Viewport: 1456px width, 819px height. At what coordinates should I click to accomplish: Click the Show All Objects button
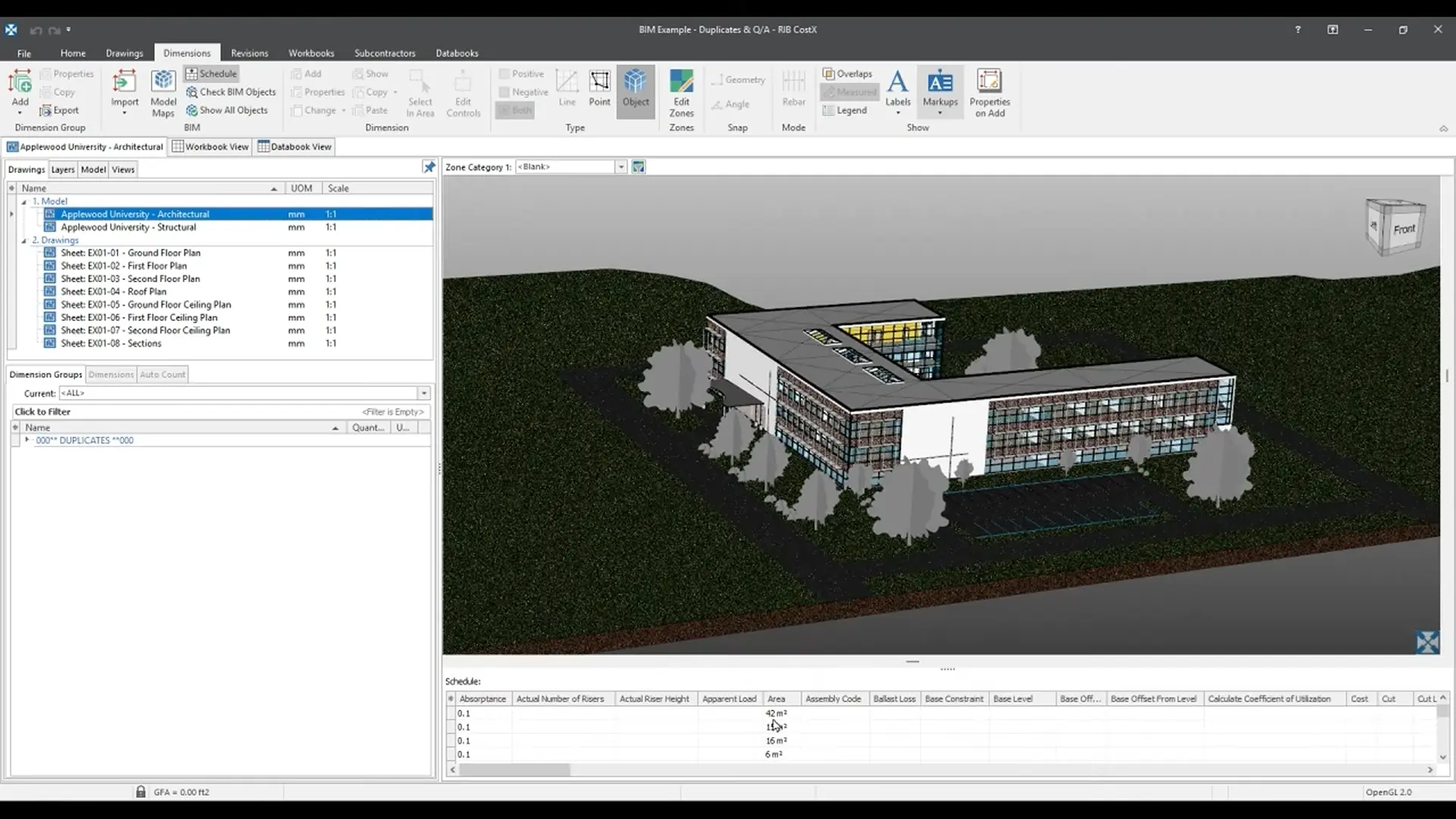click(x=227, y=110)
